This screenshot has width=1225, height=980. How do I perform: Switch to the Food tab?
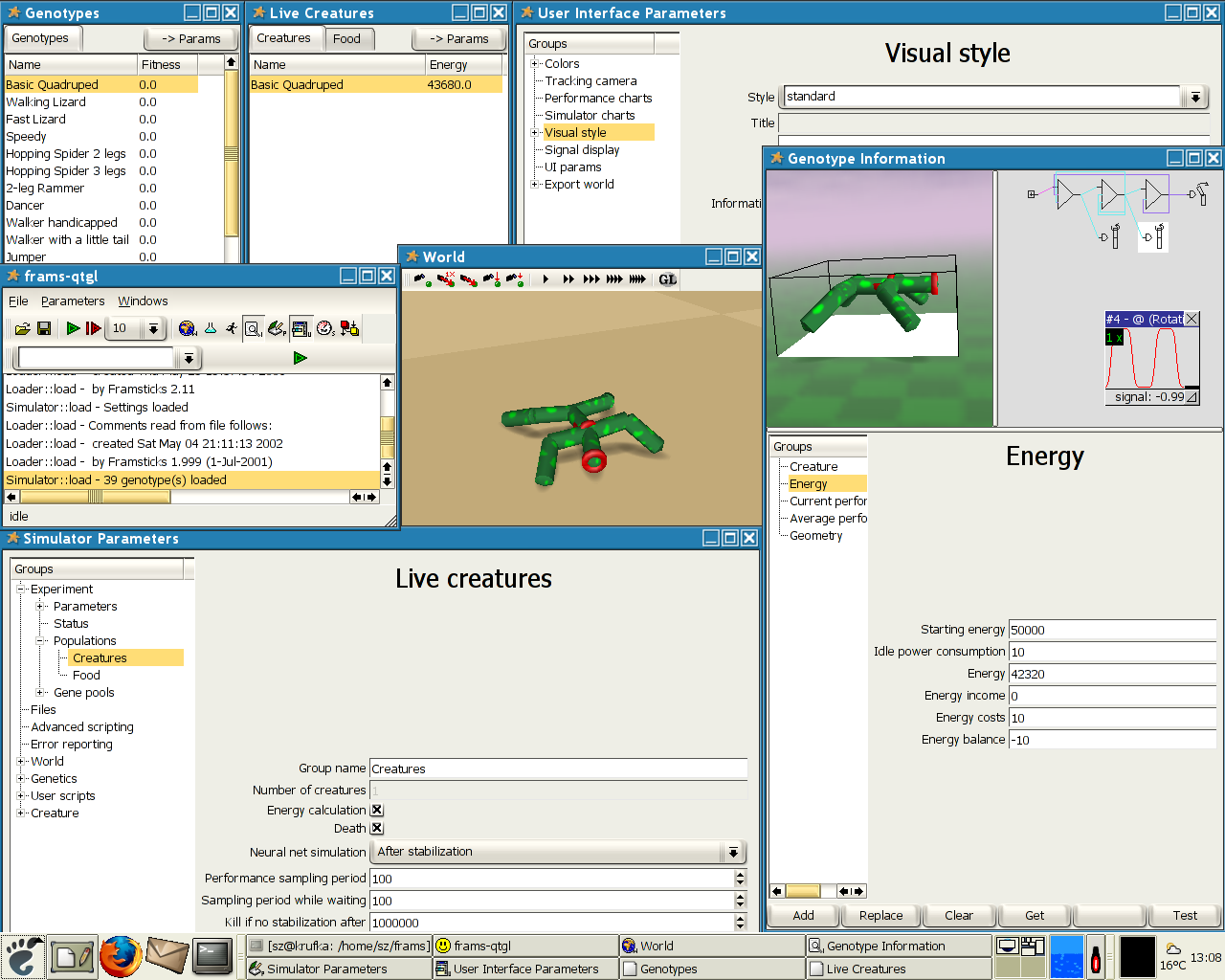pyautogui.click(x=346, y=38)
